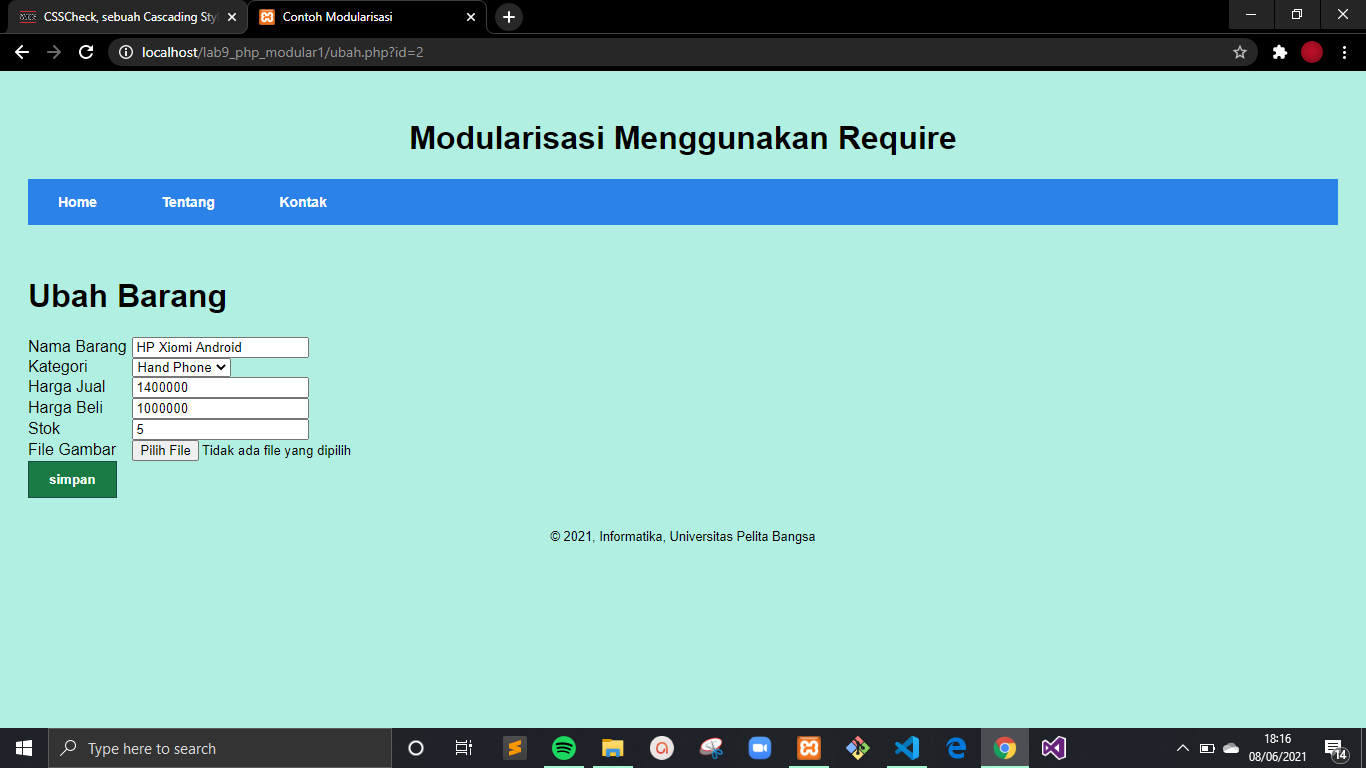Viewport: 1366px width, 768px height.
Task: Click inside the Nama Barang text field
Action: coord(220,347)
